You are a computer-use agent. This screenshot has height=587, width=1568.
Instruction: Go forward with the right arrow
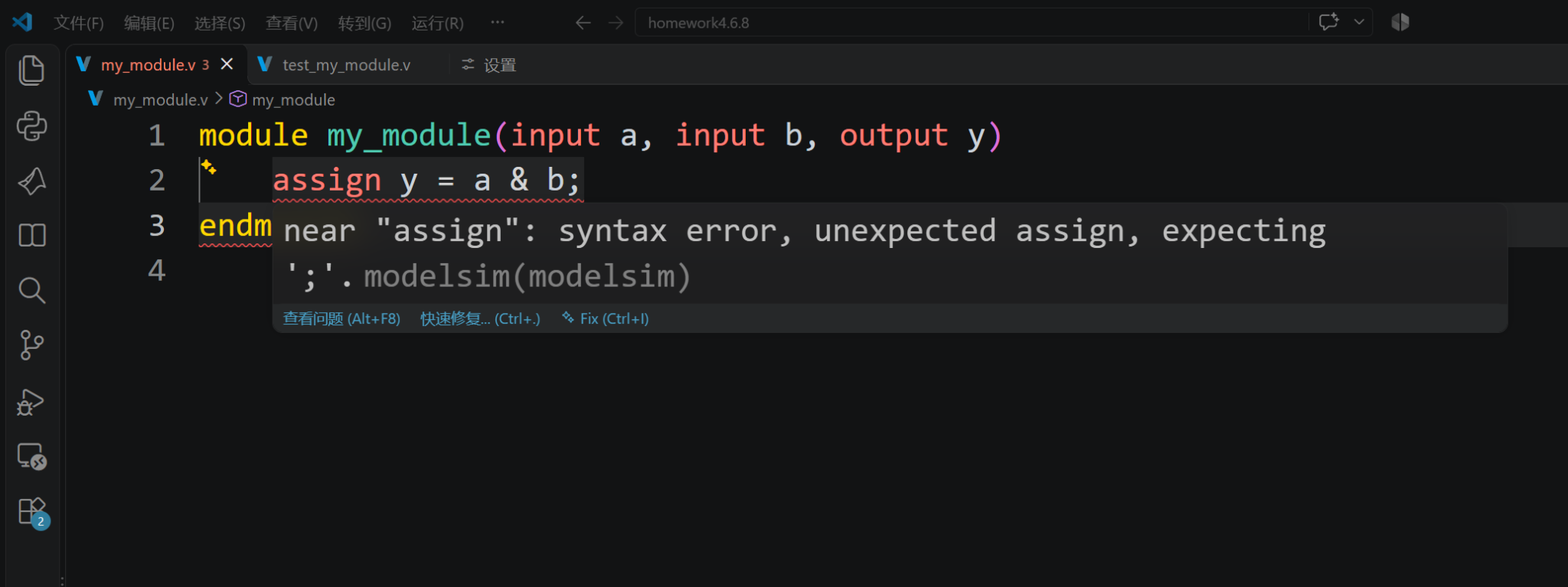coord(616,23)
